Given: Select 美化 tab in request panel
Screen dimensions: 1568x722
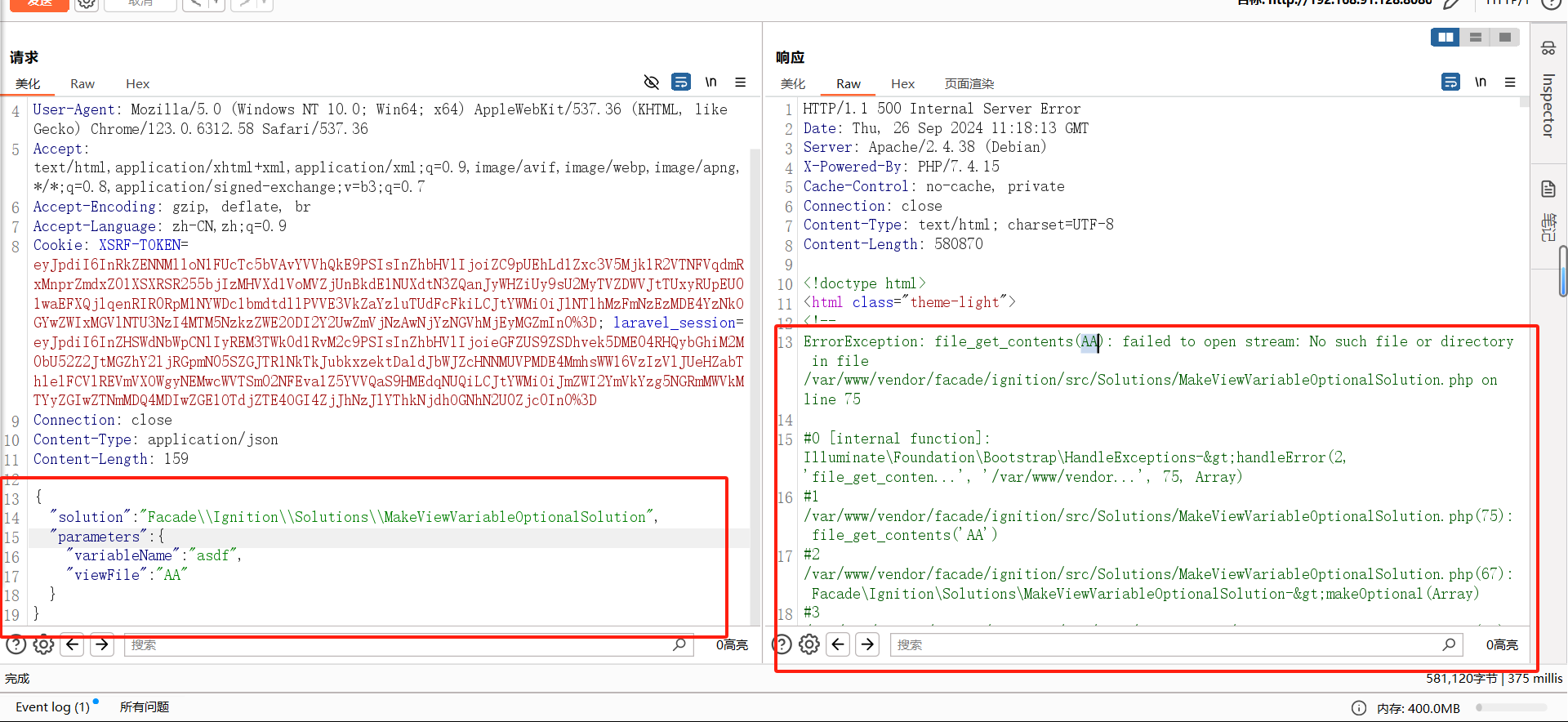Looking at the screenshot, I should [x=28, y=83].
